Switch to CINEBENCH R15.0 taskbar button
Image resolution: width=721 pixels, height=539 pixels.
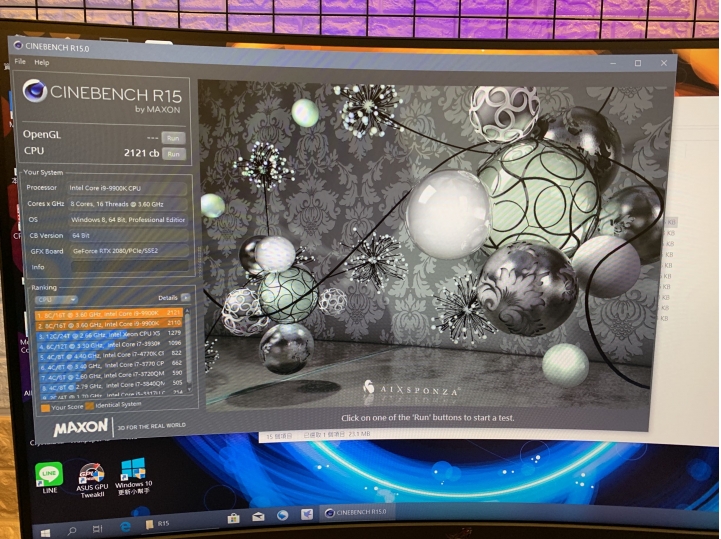coord(355,512)
